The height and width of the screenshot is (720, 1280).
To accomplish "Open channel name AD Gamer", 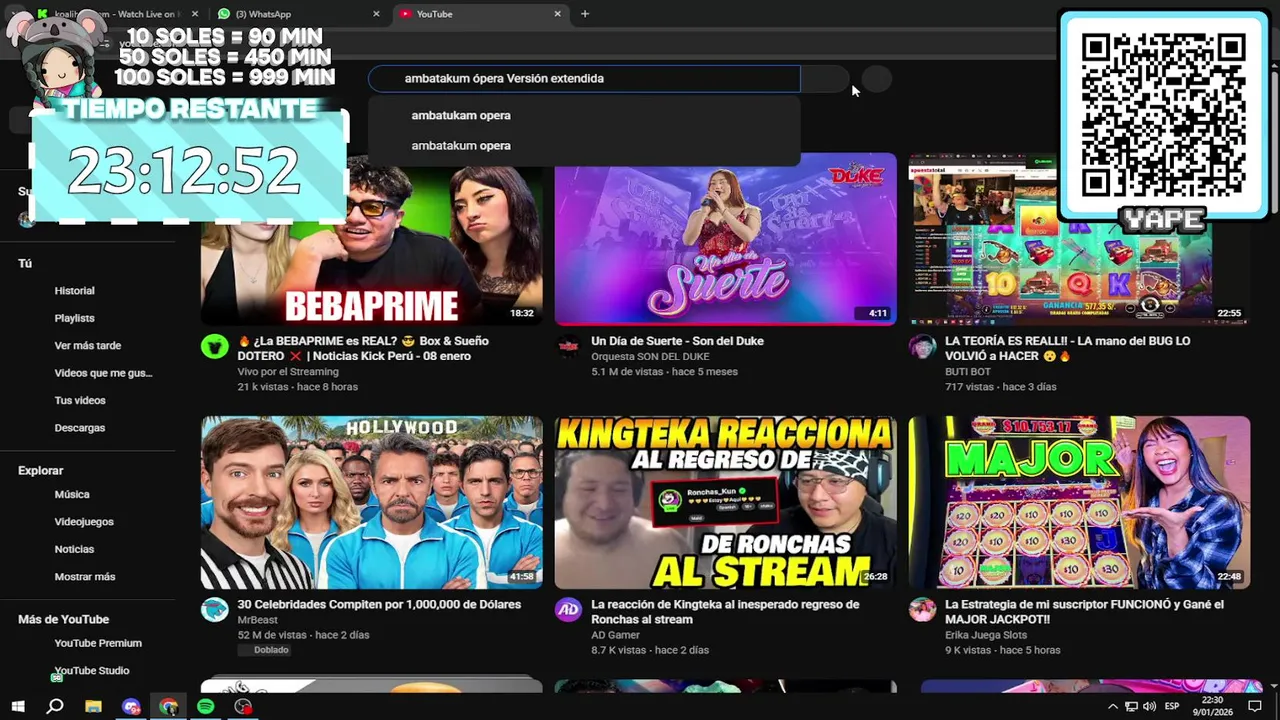I will pyautogui.click(x=615, y=635).
